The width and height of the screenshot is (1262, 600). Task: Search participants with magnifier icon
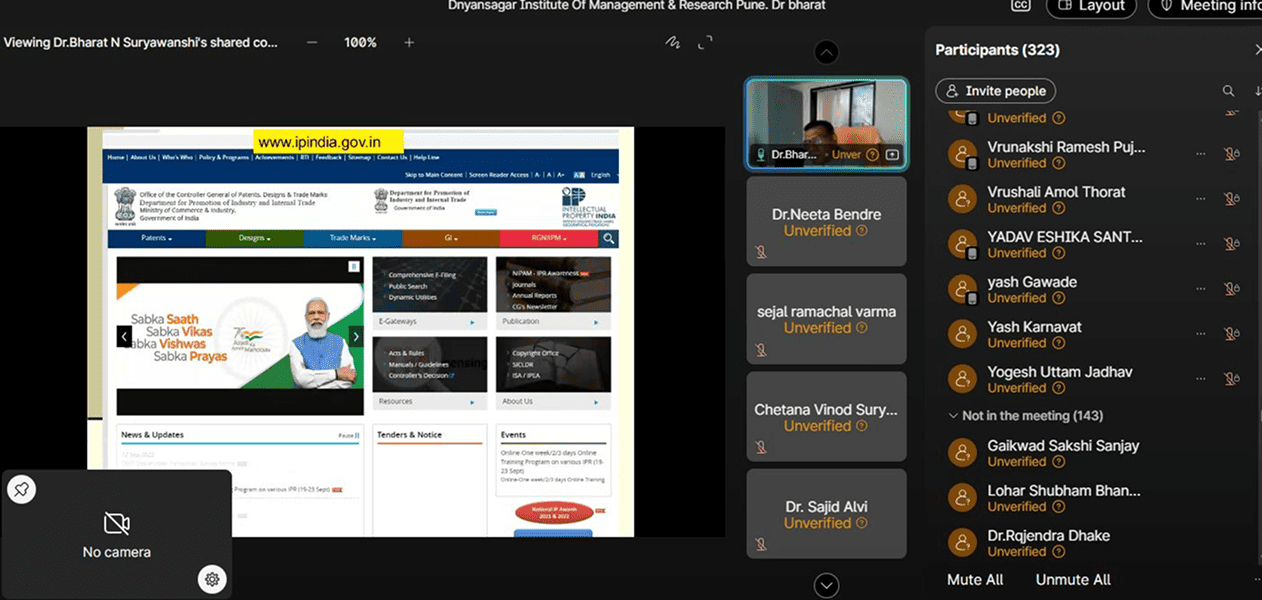pyautogui.click(x=1228, y=91)
